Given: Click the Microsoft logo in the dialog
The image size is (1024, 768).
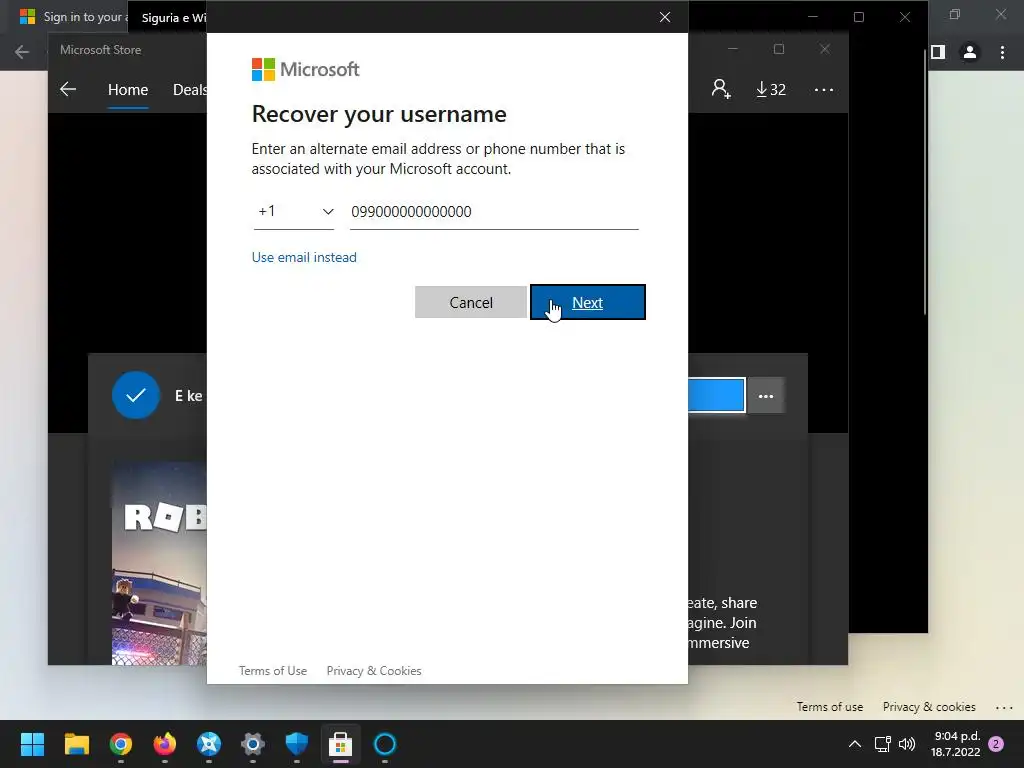Looking at the screenshot, I should tap(306, 69).
